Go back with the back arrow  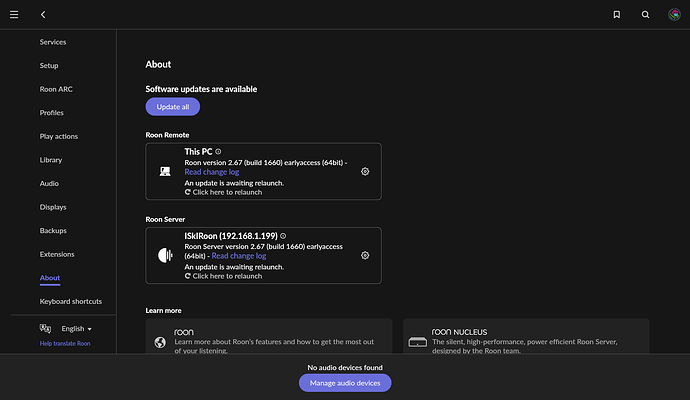(43, 15)
